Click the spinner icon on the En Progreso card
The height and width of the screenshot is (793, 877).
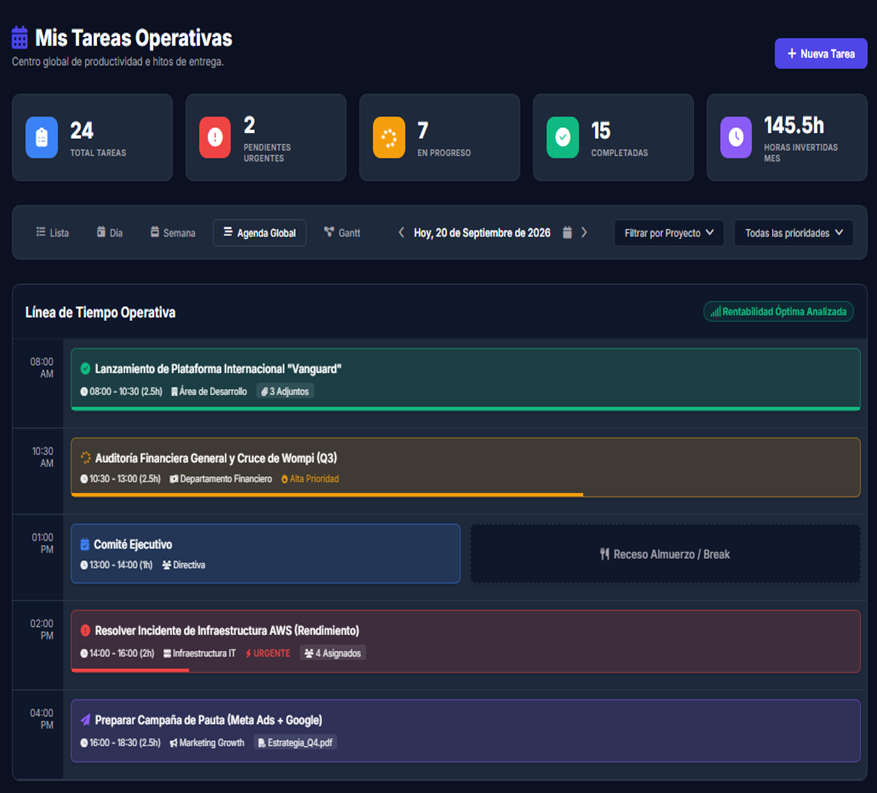pos(388,137)
